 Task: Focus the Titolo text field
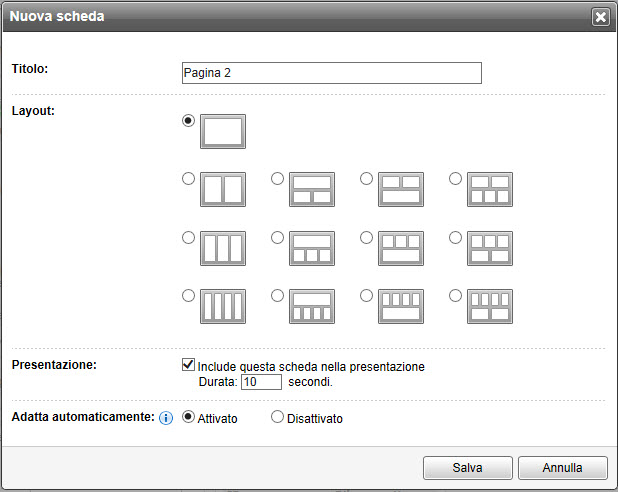pos(331,73)
